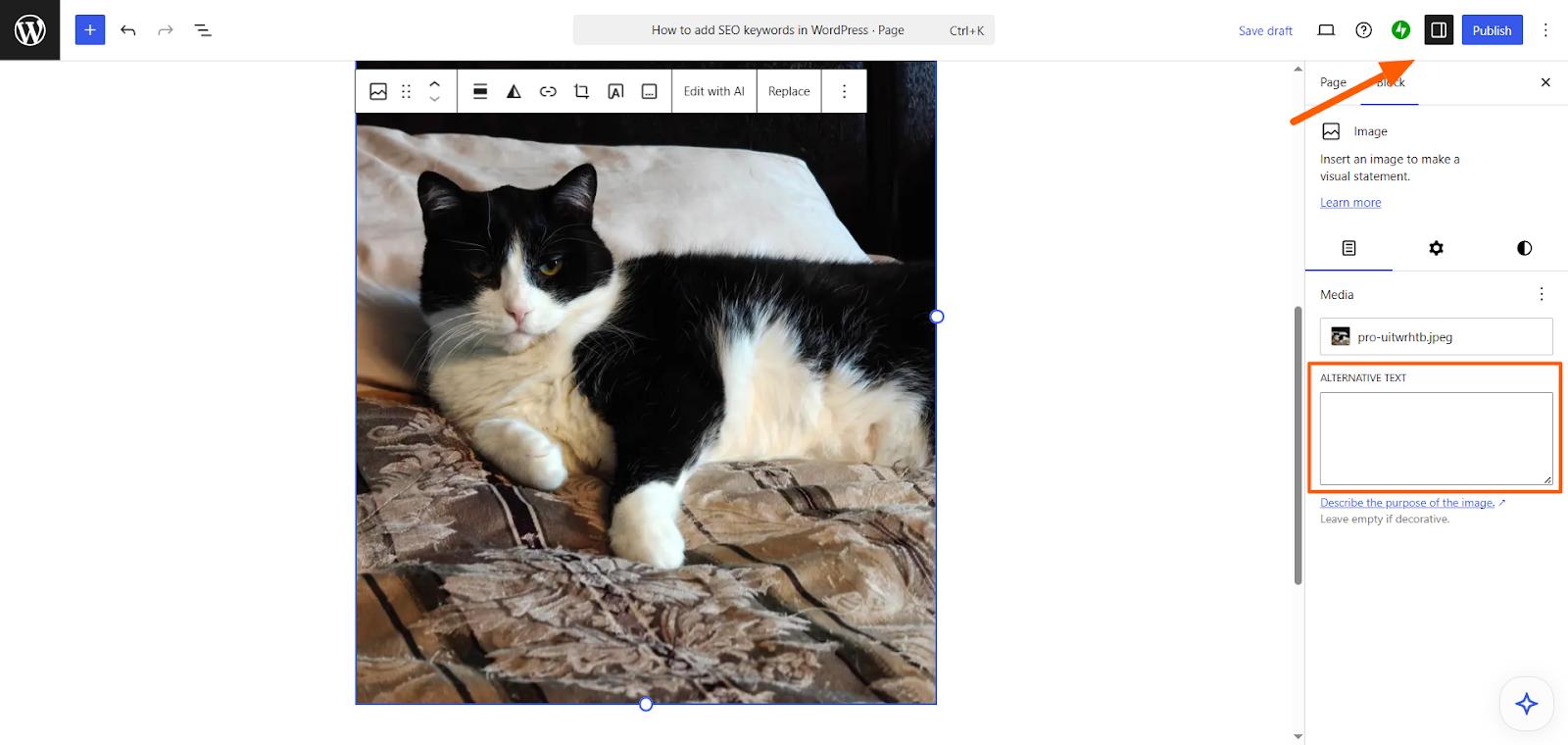Replace the image
Viewport: 1568px width, 745px height.
[789, 91]
